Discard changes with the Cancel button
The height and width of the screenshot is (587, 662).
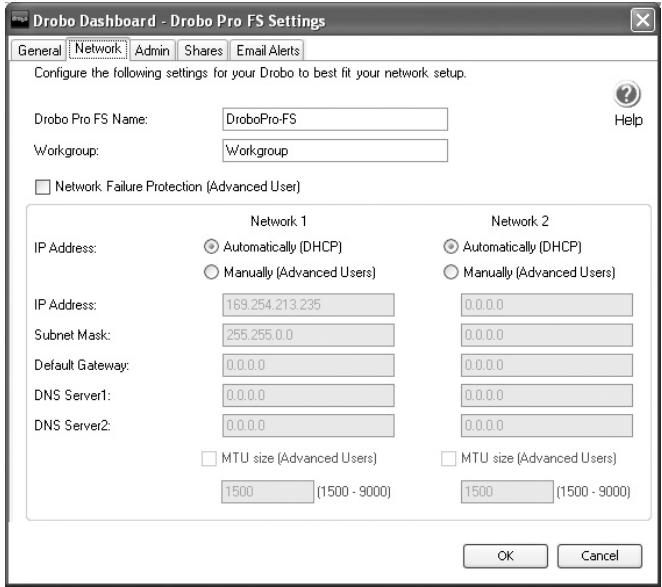(600, 556)
